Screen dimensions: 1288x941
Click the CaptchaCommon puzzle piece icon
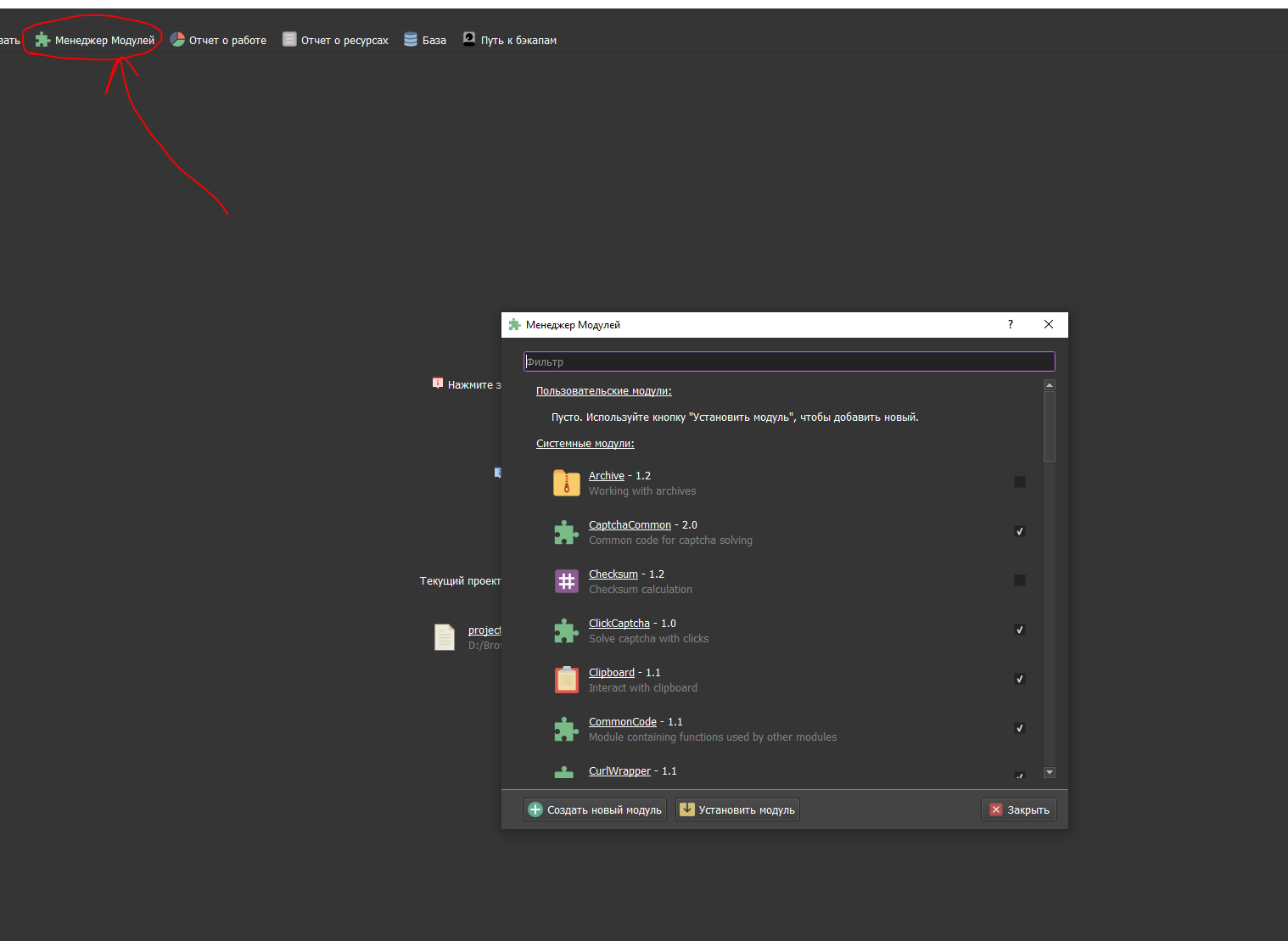pos(566,532)
